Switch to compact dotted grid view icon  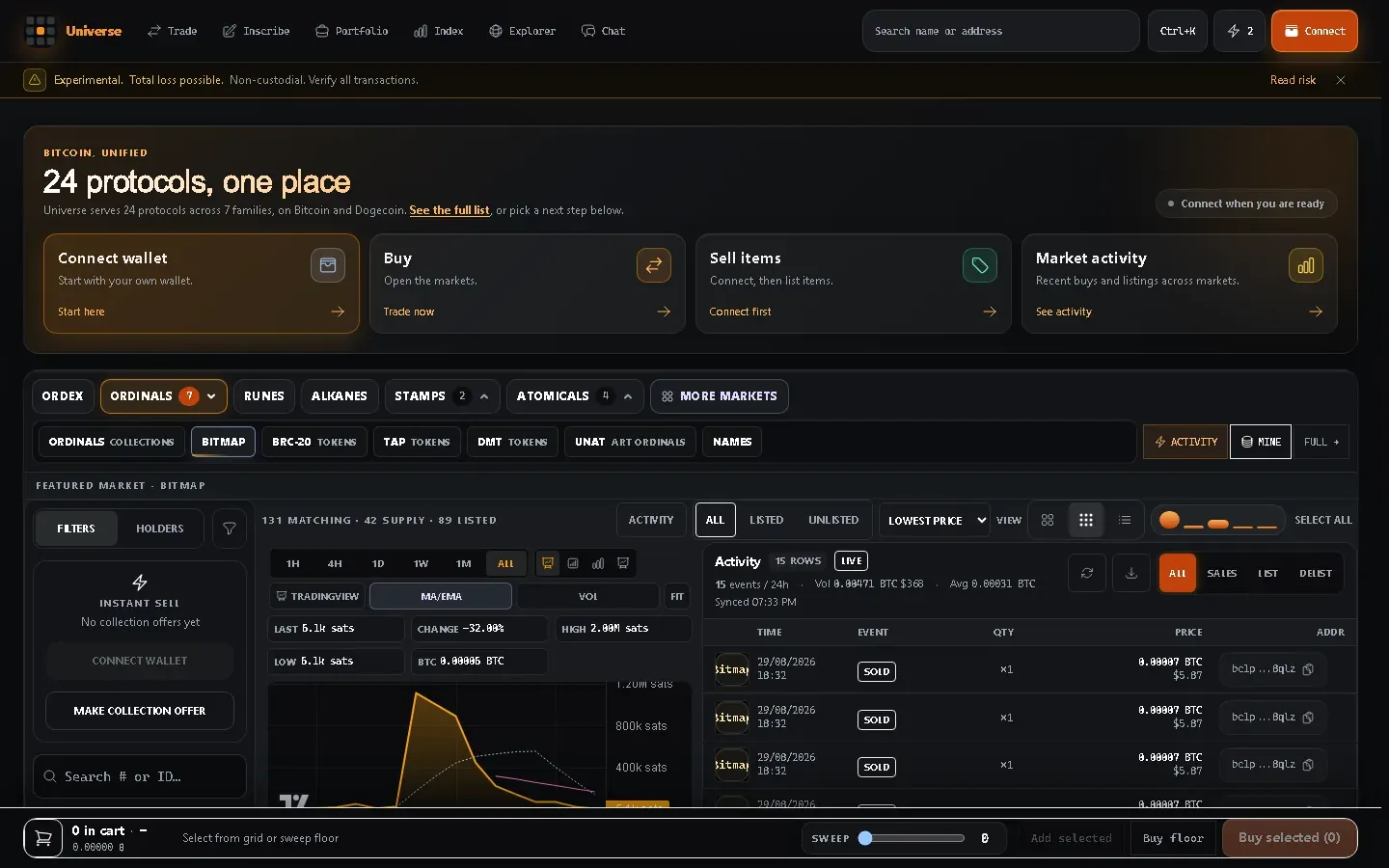click(x=1086, y=520)
